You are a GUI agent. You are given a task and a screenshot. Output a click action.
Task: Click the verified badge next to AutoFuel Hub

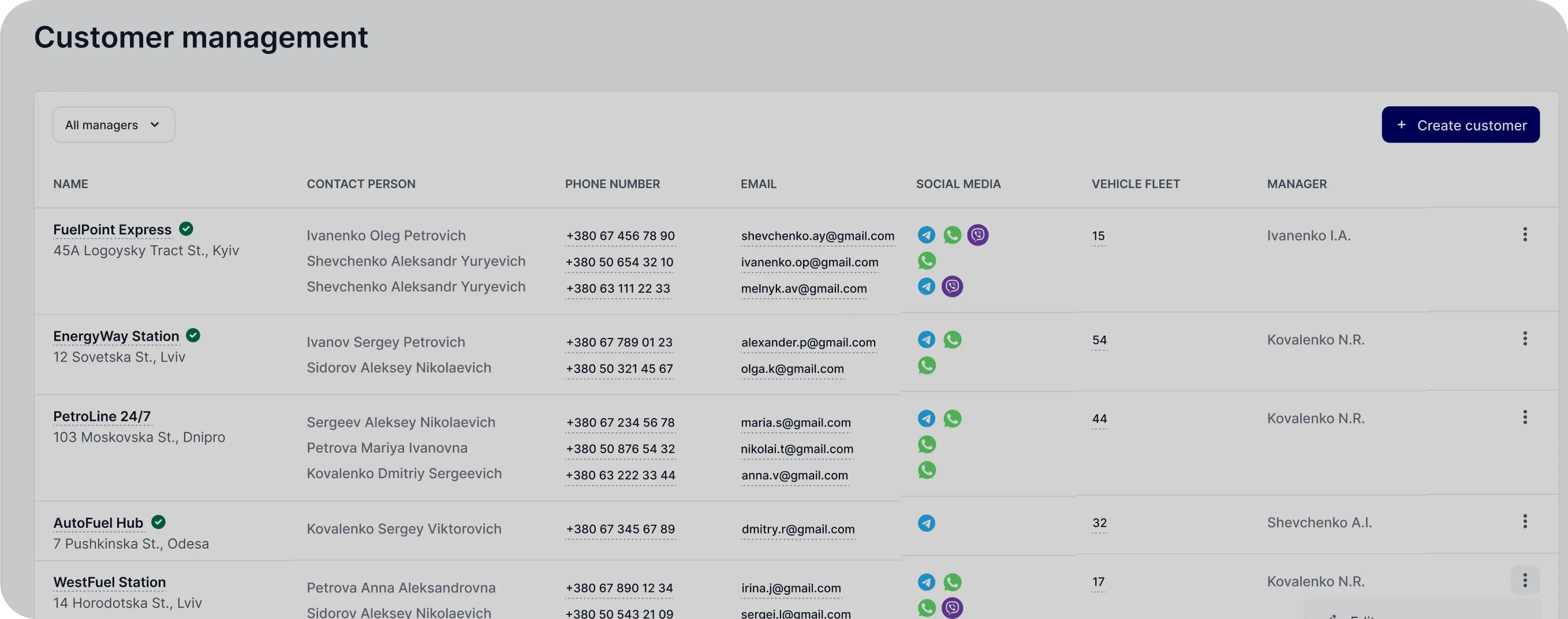coord(158,522)
